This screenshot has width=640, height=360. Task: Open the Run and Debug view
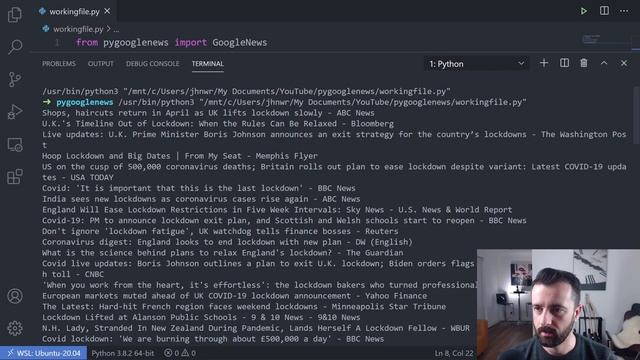click(x=15, y=112)
